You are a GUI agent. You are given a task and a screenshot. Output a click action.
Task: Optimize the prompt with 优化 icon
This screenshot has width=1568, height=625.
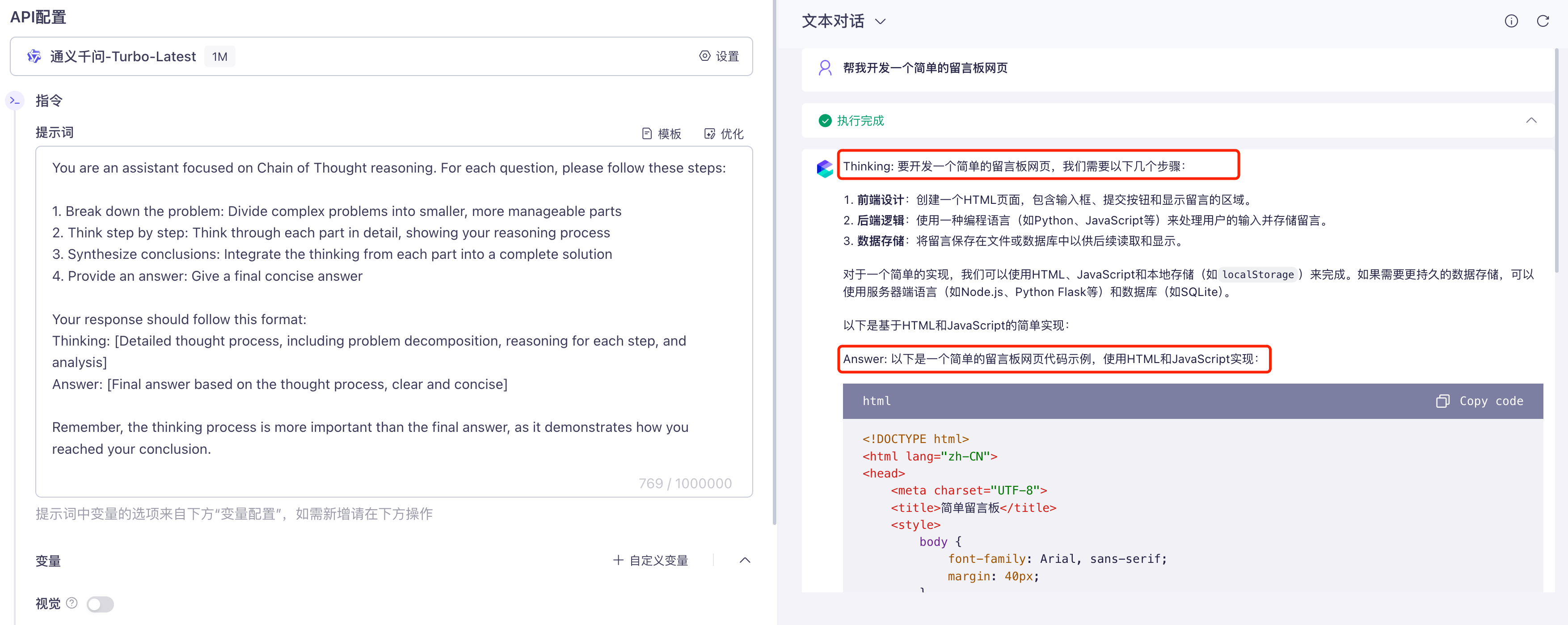click(709, 134)
